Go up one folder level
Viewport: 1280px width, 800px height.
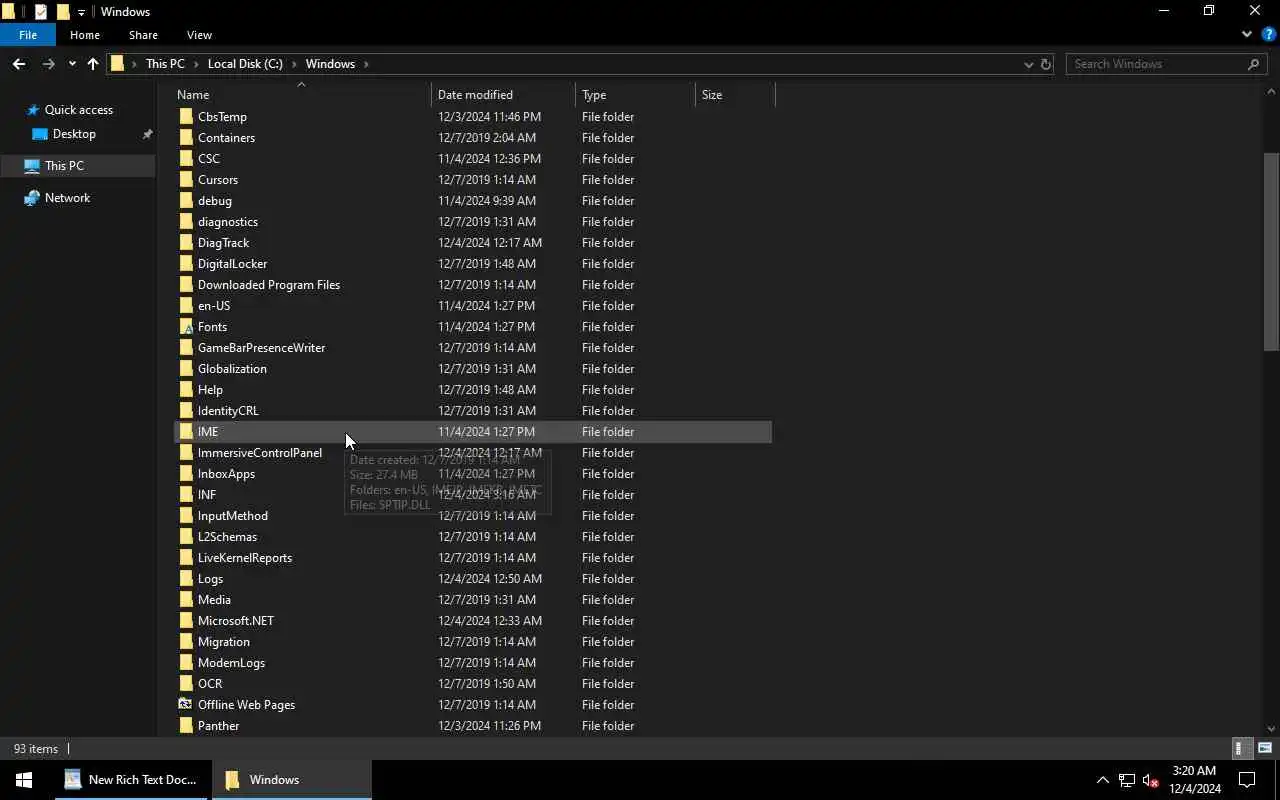pyautogui.click(x=93, y=64)
